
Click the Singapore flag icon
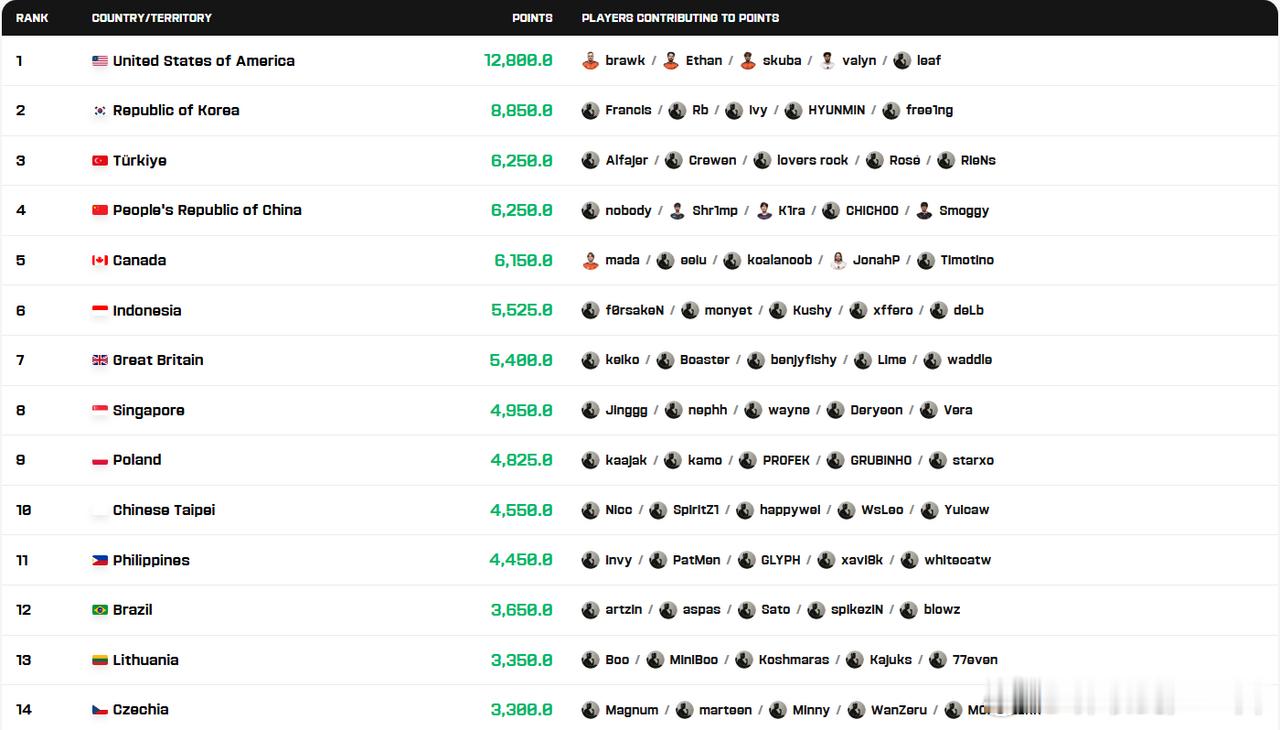(100, 410)
